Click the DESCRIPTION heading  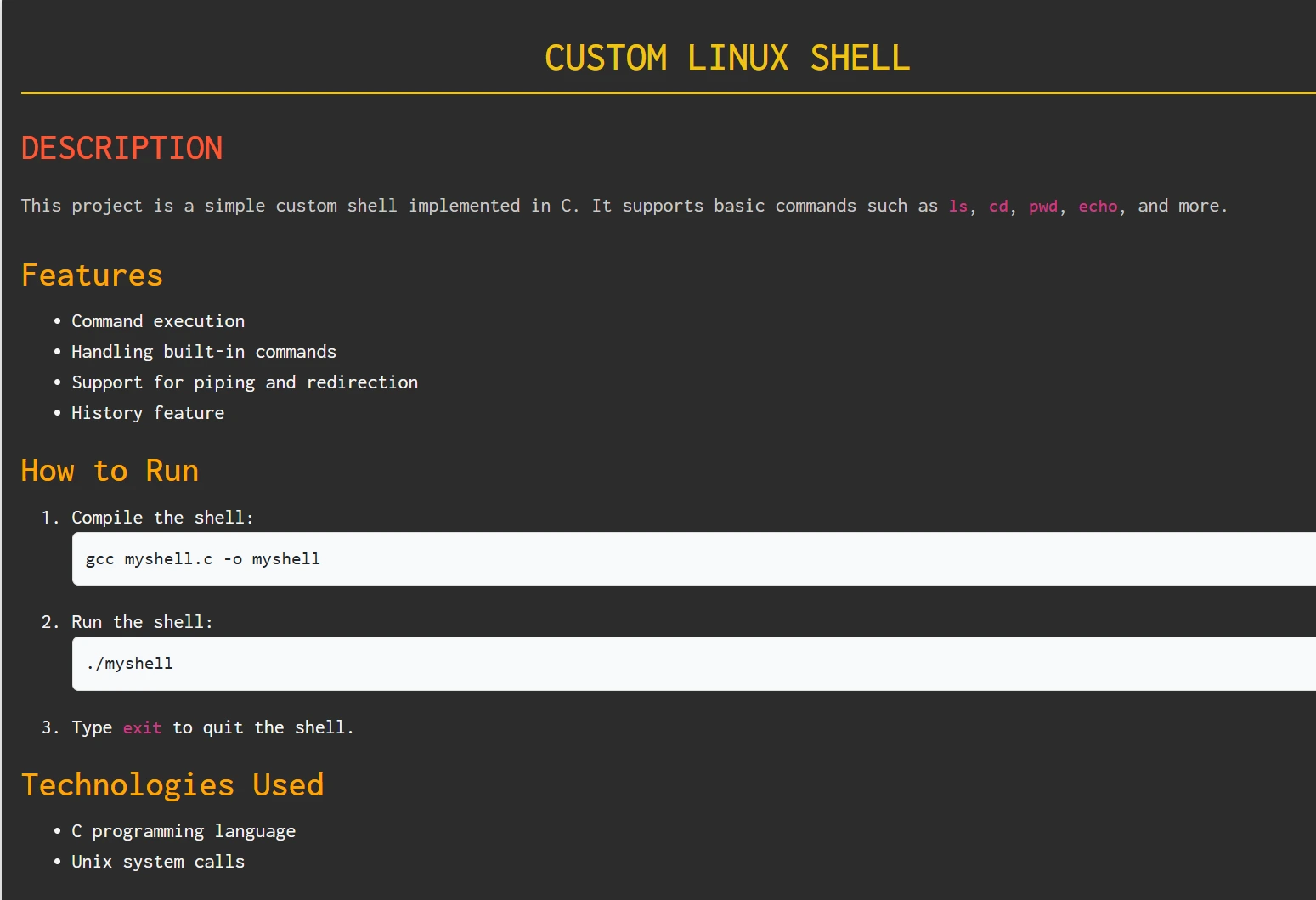point(122,148)
